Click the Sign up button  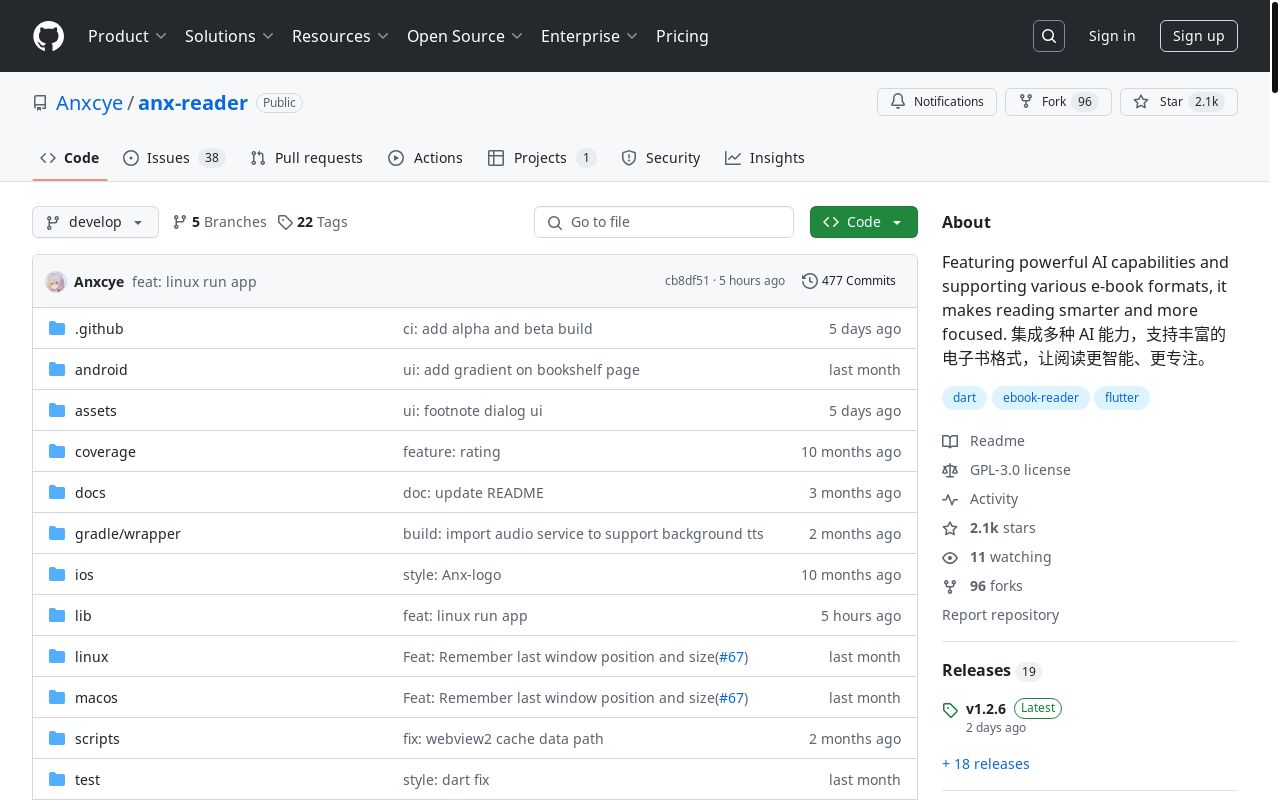(1198, 36)
